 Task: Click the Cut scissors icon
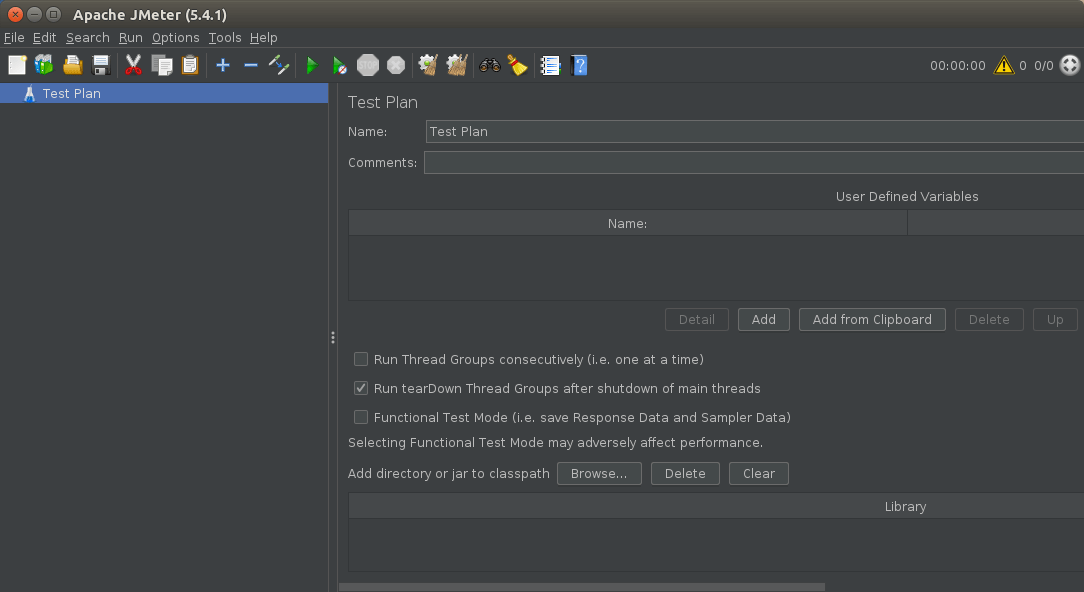tap(134, 66)
